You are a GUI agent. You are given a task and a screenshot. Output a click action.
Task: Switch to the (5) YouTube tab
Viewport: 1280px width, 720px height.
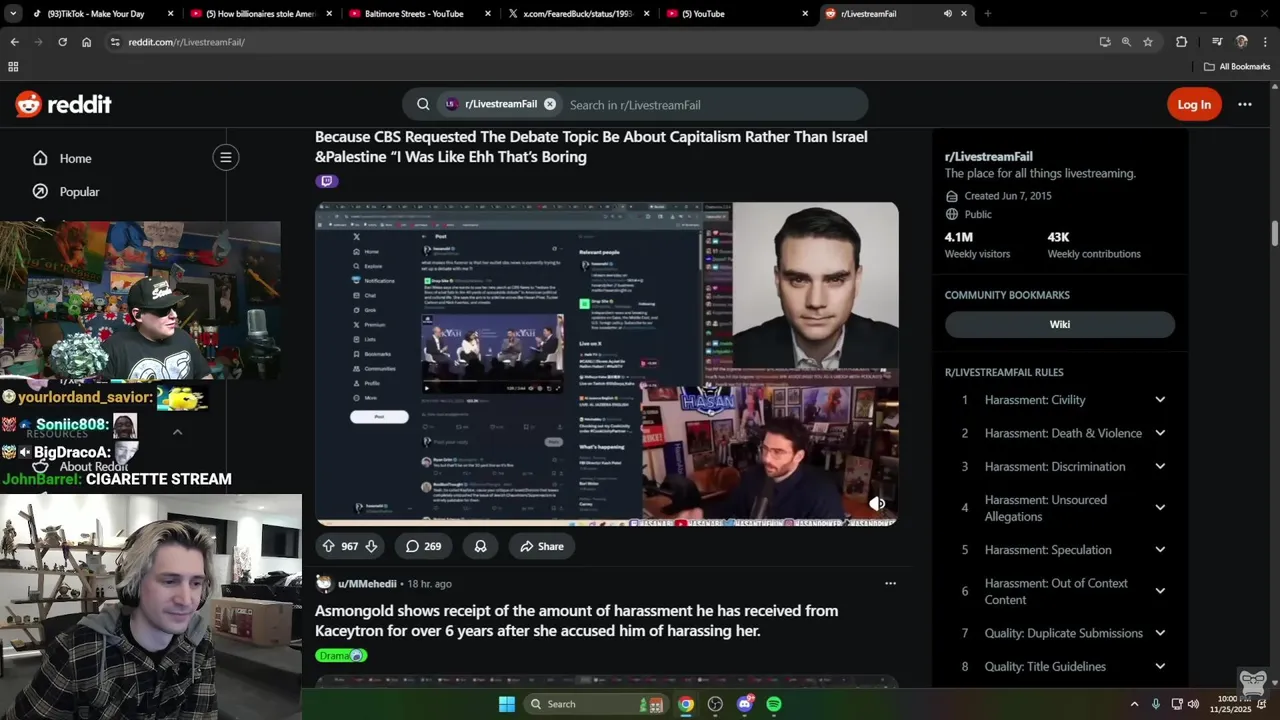[x=737, y=14]
